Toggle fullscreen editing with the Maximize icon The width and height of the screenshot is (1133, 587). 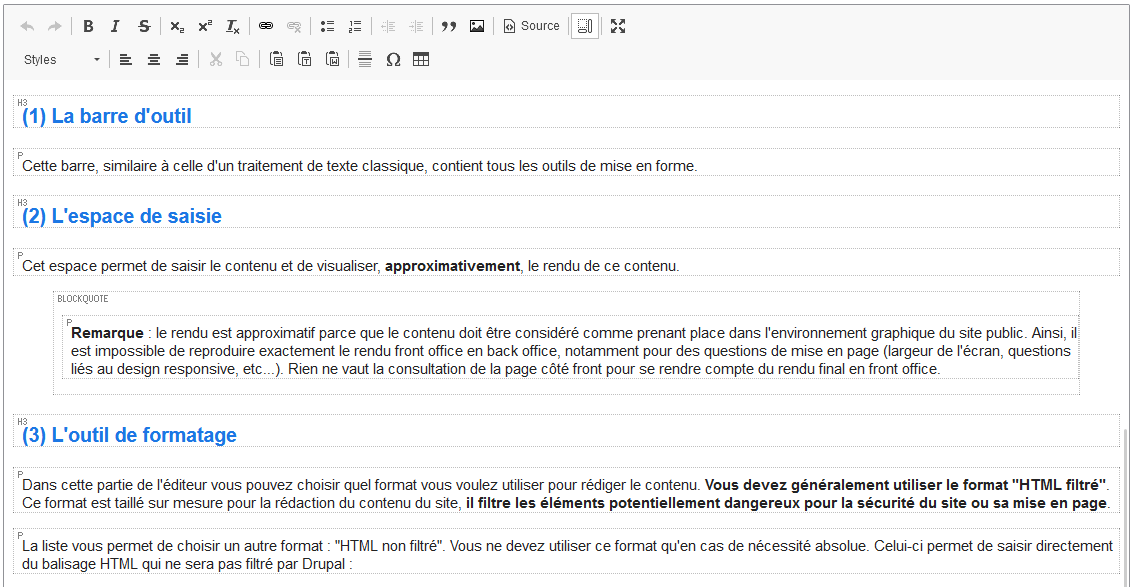pos(618,25)
